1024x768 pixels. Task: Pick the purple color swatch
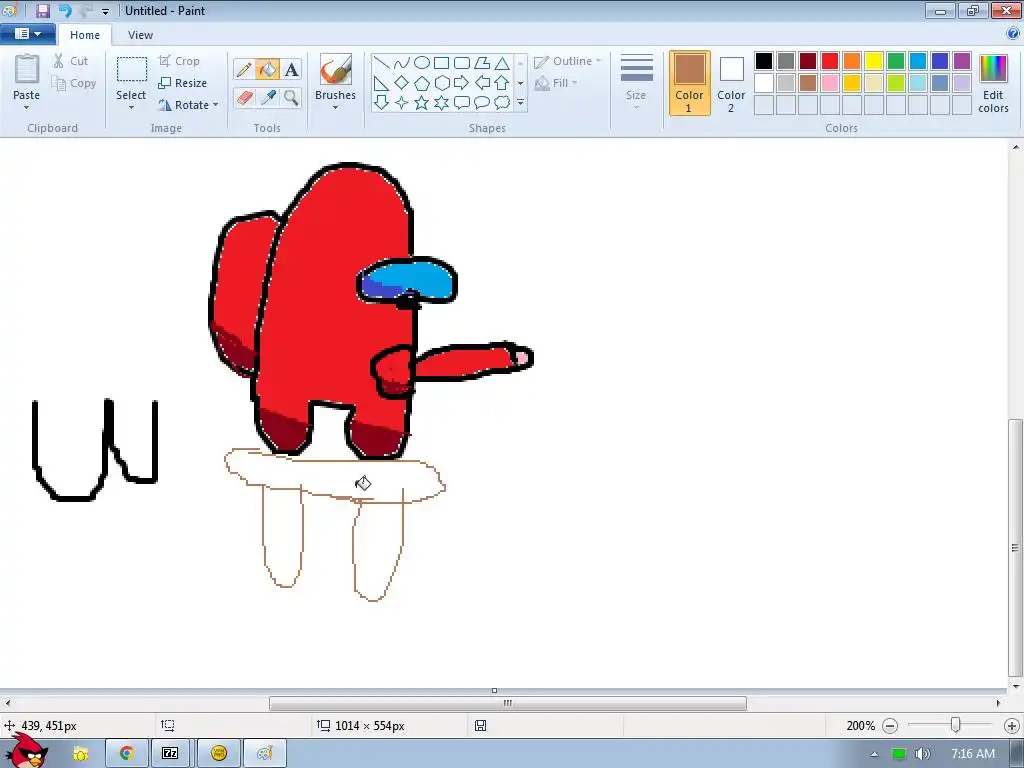pyautogui.click(x=962, y=61)
